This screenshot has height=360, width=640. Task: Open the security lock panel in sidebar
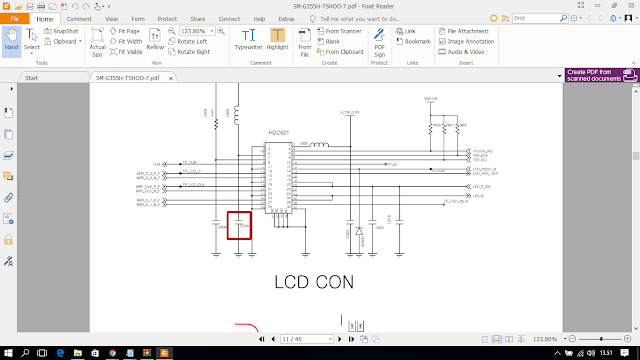tap(8, 240)
